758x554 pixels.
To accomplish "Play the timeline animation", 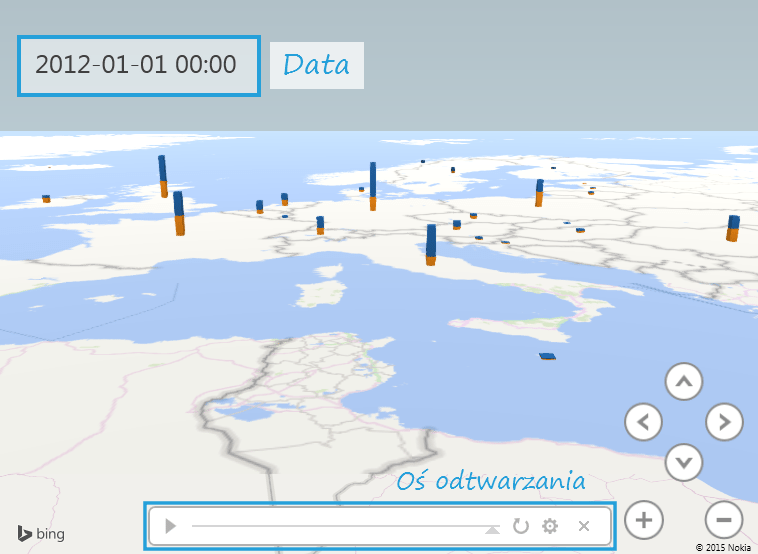I will point(171,526).
